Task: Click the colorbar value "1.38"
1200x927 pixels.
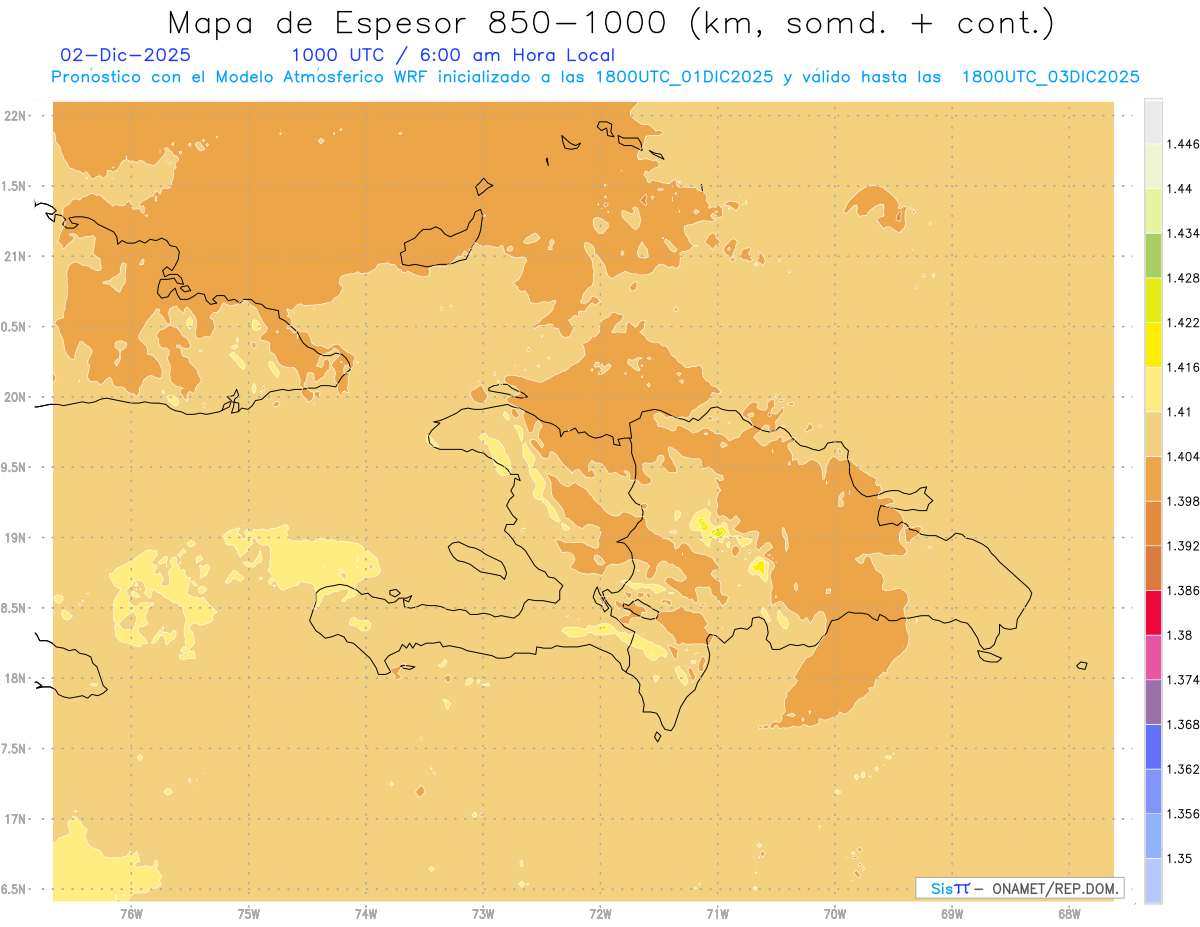Action: point(1179,635)
